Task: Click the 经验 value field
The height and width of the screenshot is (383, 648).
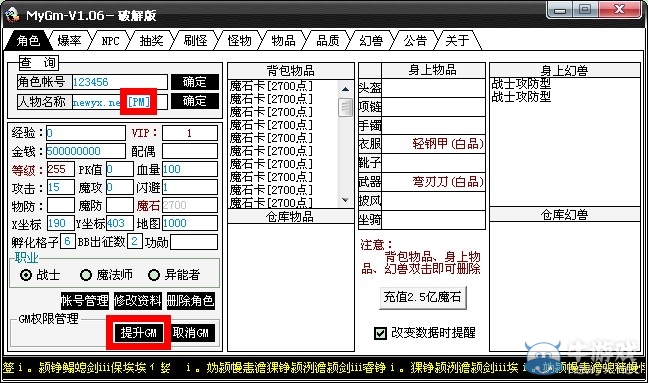Action: (86, 133)
